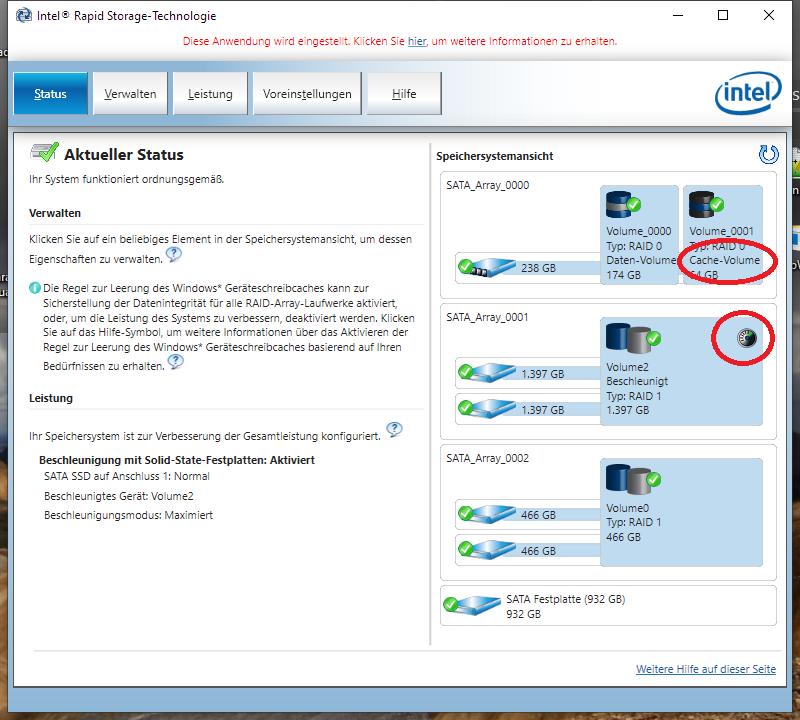The width and height of the screenshot is (800, 720).
Task: Go to the Voreinstellungen tab
Action: click(307, 93)
